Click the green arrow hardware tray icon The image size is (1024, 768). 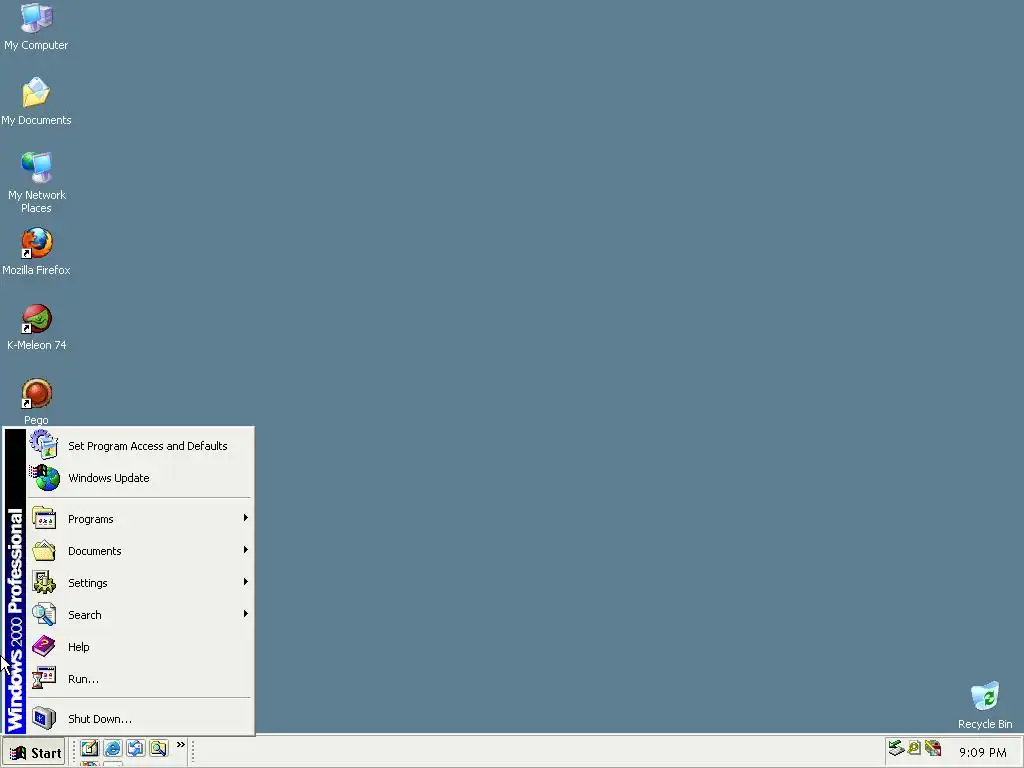click(x=896, y=748)
